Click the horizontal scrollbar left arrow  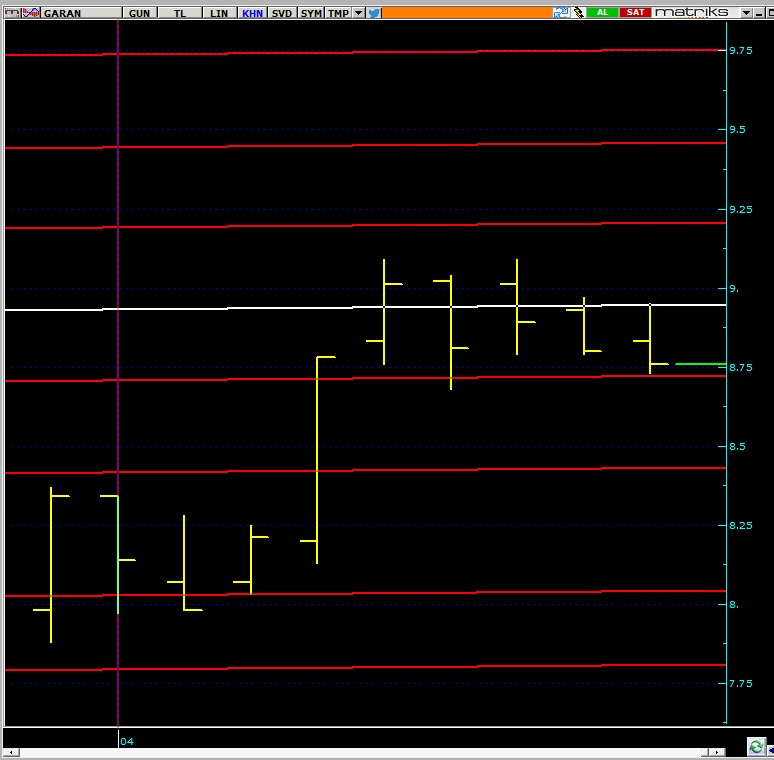(x=11, y=753)
